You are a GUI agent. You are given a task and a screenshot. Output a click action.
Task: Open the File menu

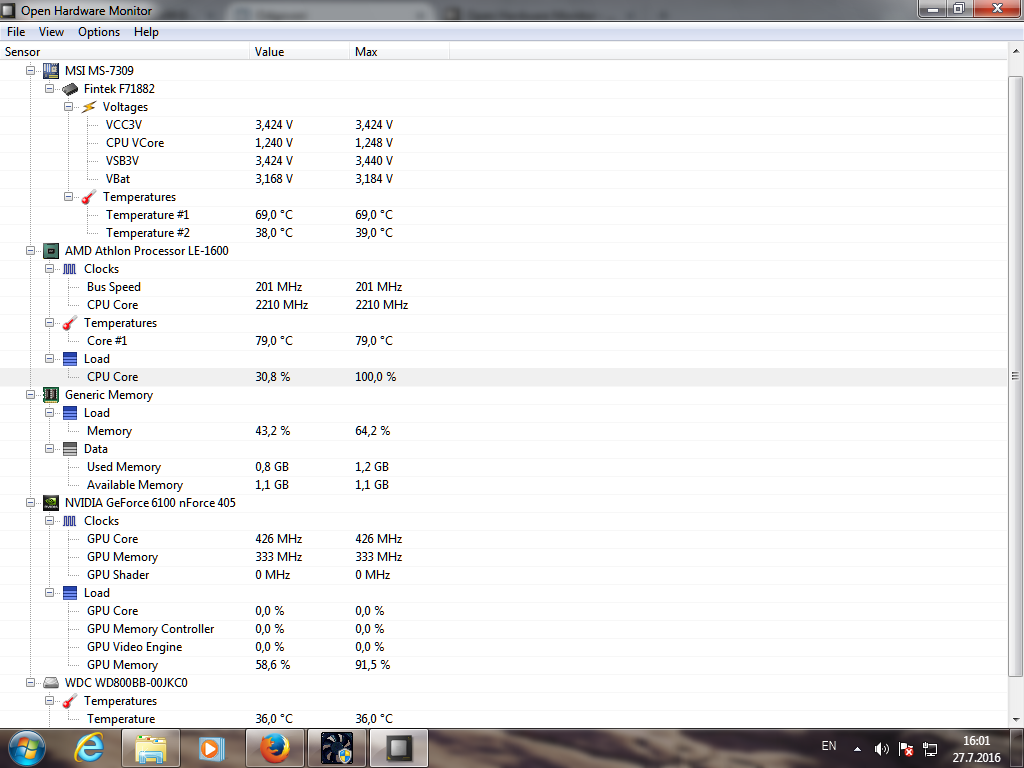pos(16,32)
